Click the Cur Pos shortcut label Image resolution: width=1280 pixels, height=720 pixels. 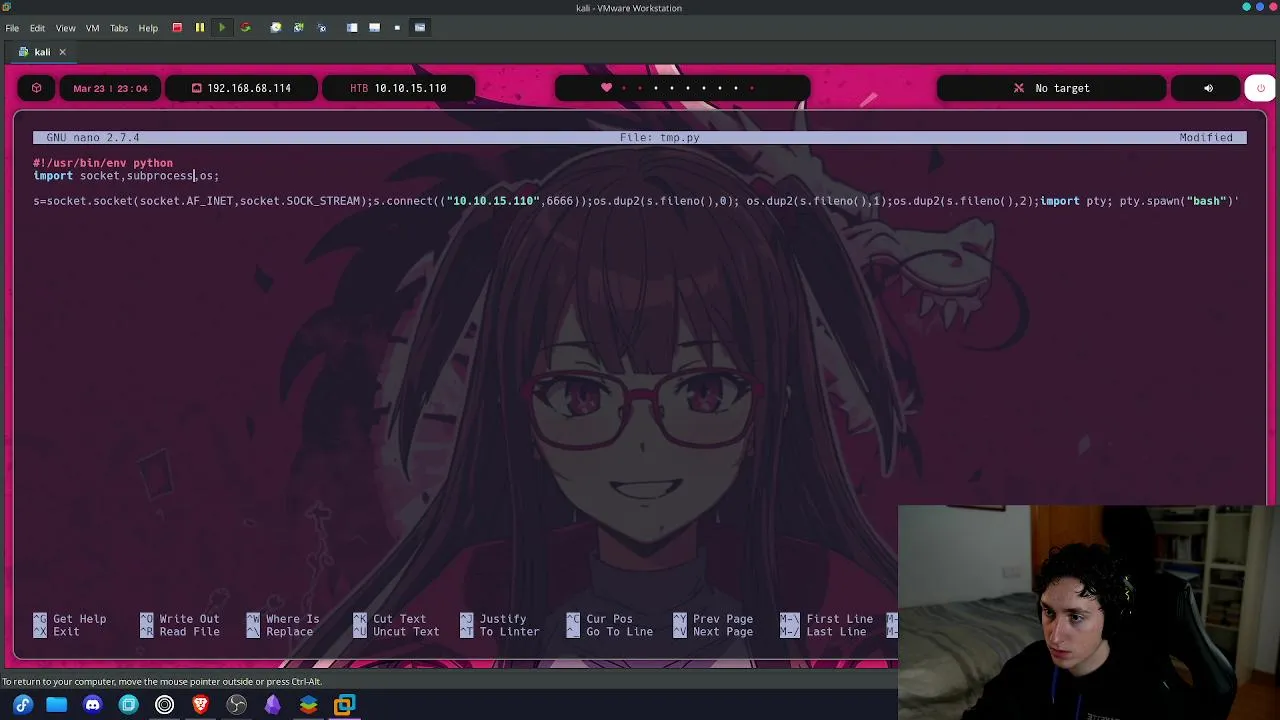[609, 619]
